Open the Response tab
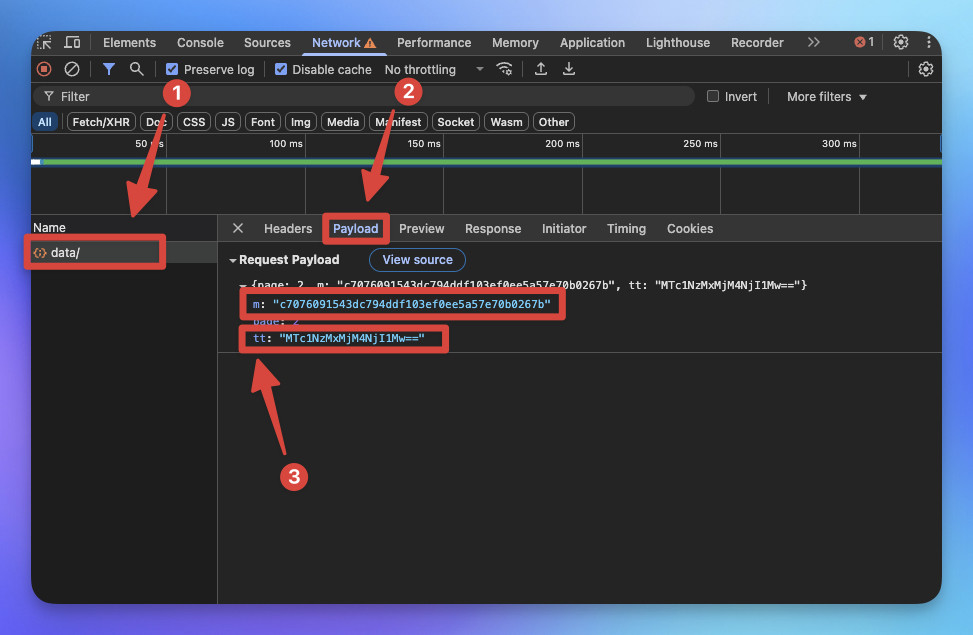 tap(493, 228)
